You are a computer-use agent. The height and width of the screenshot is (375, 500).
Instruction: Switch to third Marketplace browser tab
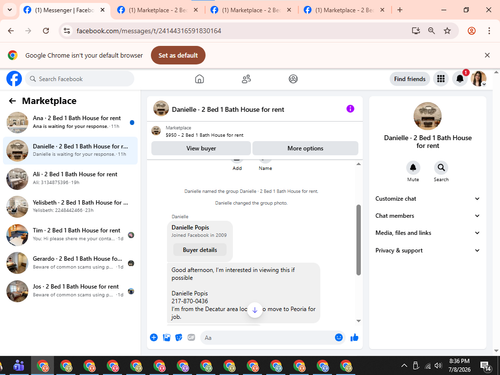251,10
